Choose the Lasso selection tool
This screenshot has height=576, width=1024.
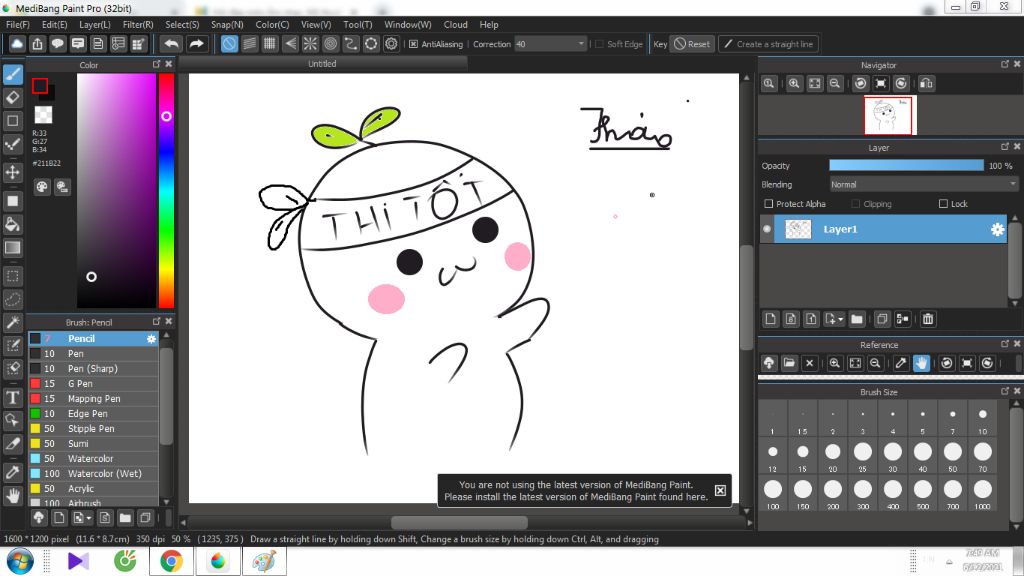tap(12, 299)
